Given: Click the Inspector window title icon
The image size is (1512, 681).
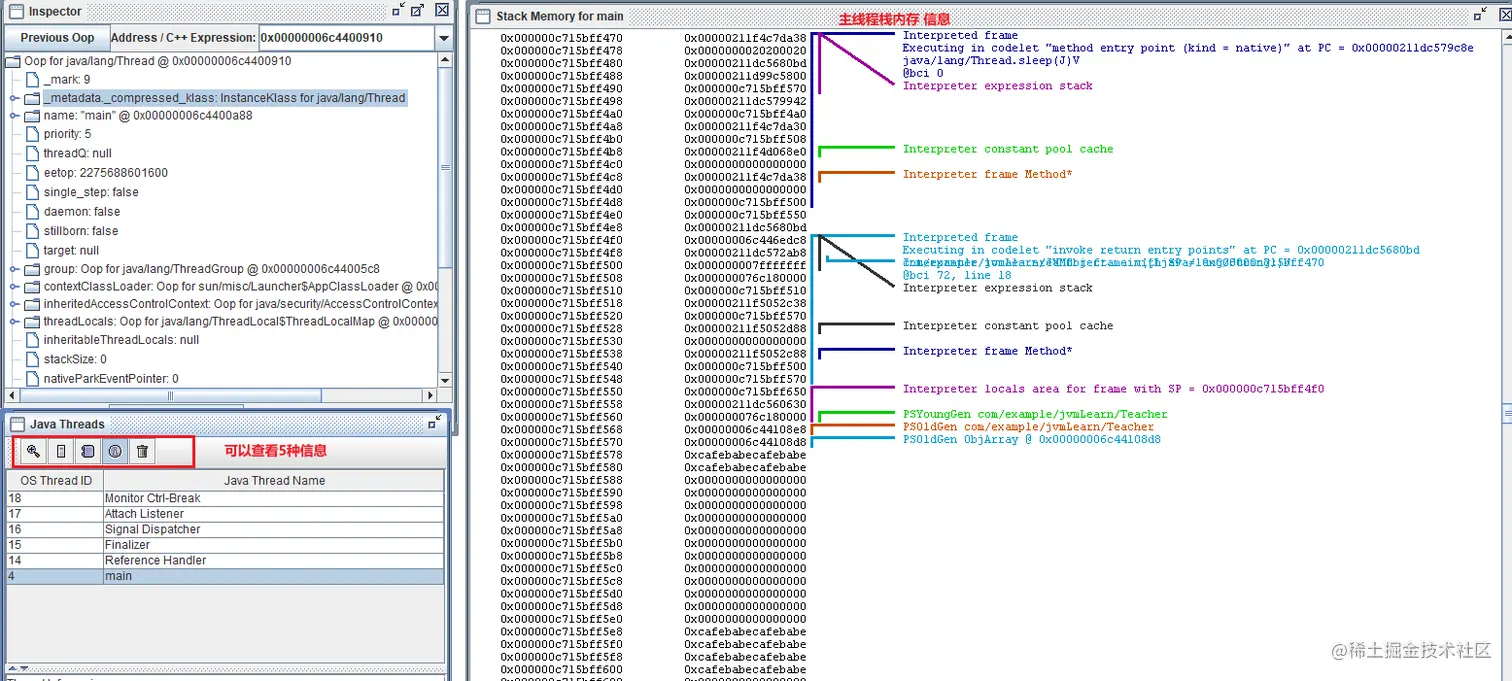Looking at the screenshot, I should pos(16,11).
